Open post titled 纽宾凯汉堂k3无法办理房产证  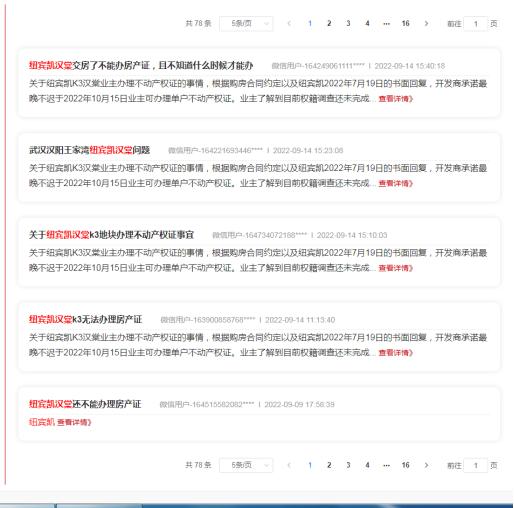click(x=85, y=319)
